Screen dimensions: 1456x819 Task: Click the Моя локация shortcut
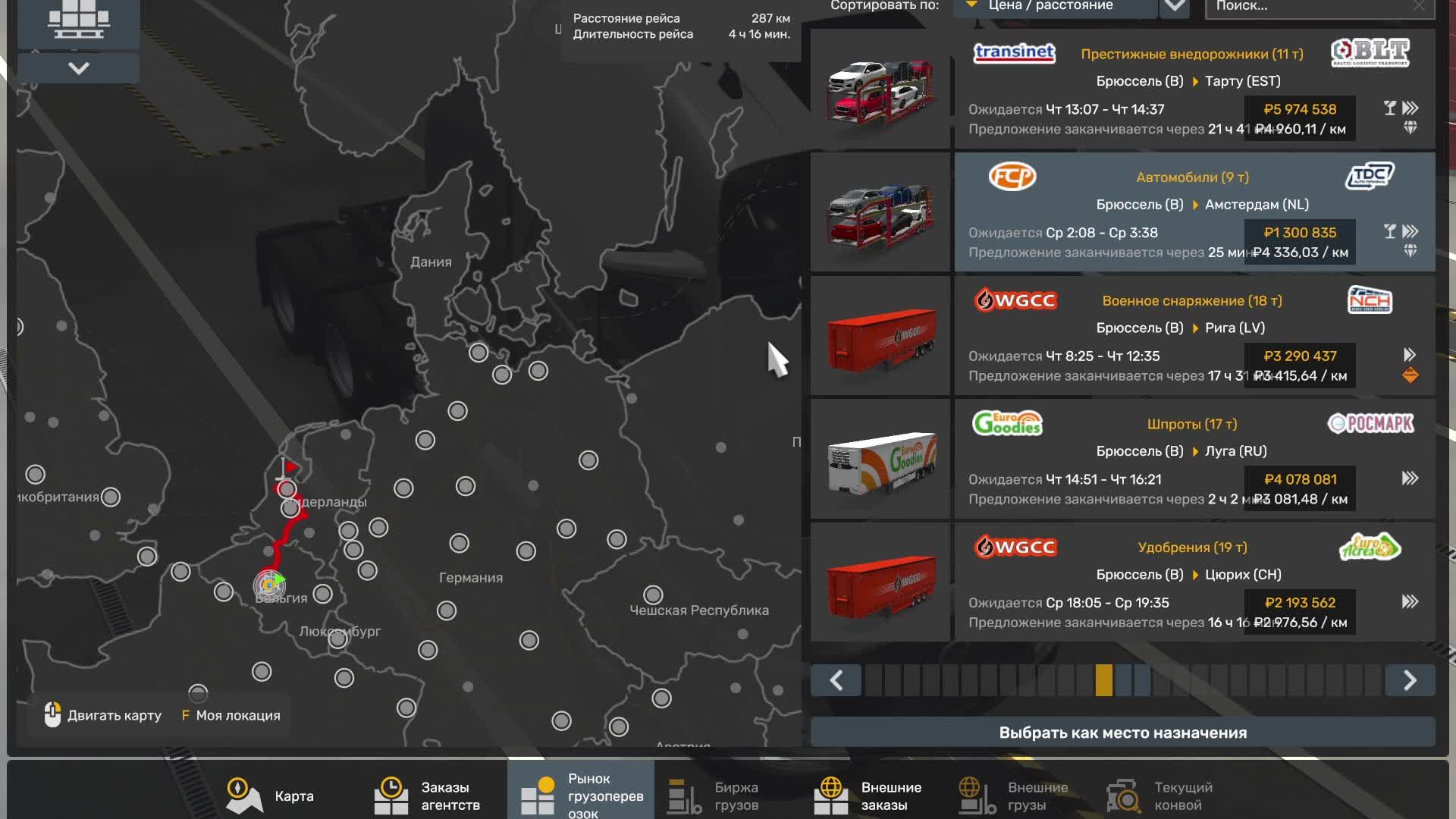point(231,715)
